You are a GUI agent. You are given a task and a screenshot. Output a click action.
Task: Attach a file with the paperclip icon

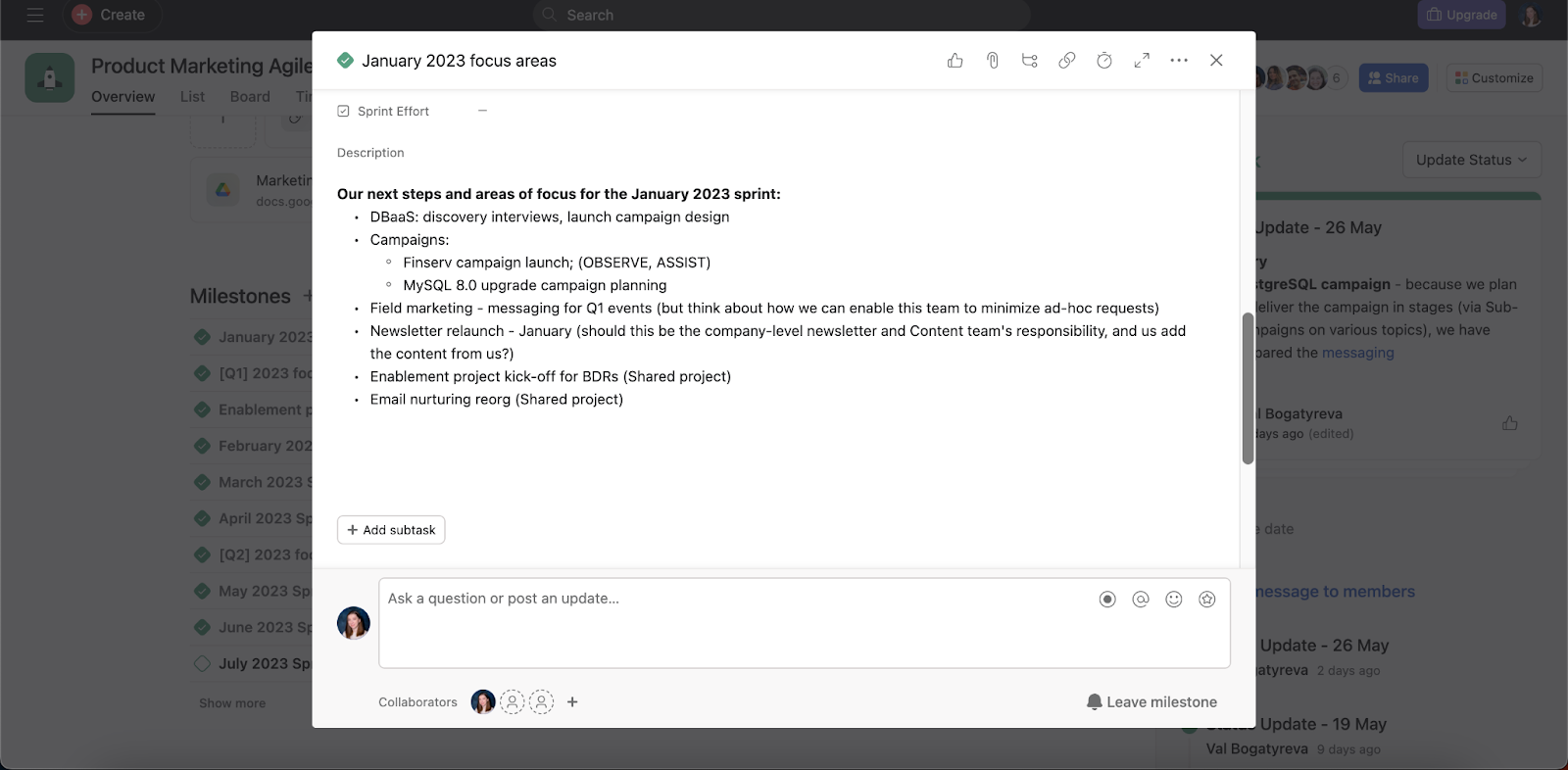pos(992,61)
